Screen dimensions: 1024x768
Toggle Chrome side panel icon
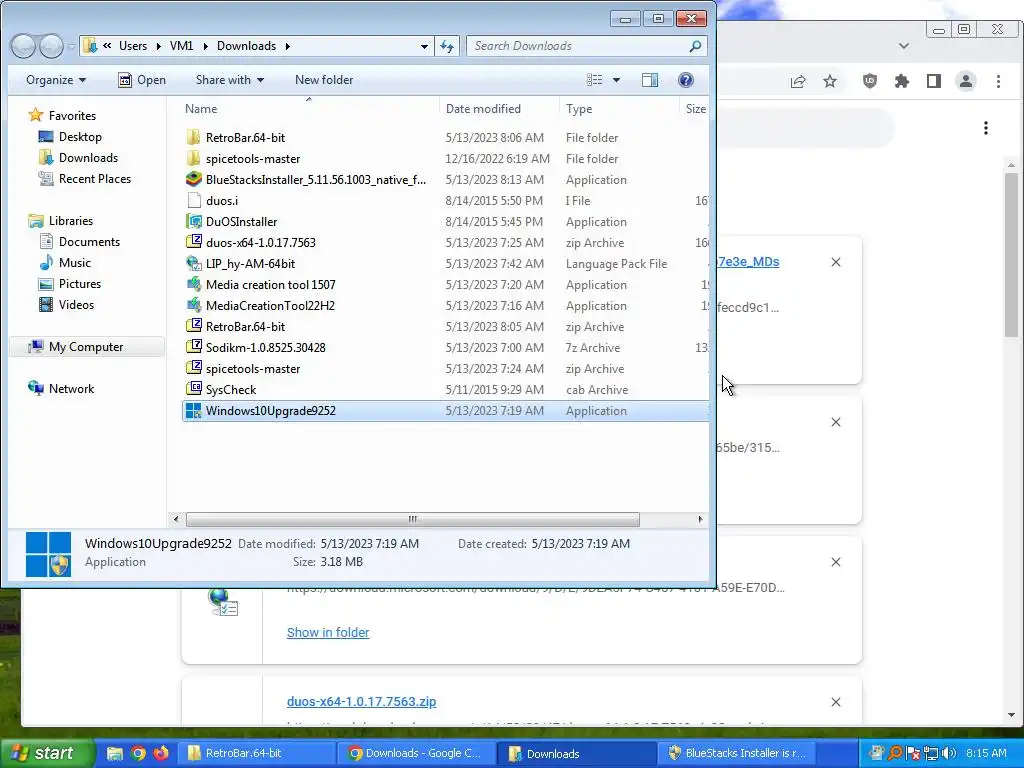[934, 82]
